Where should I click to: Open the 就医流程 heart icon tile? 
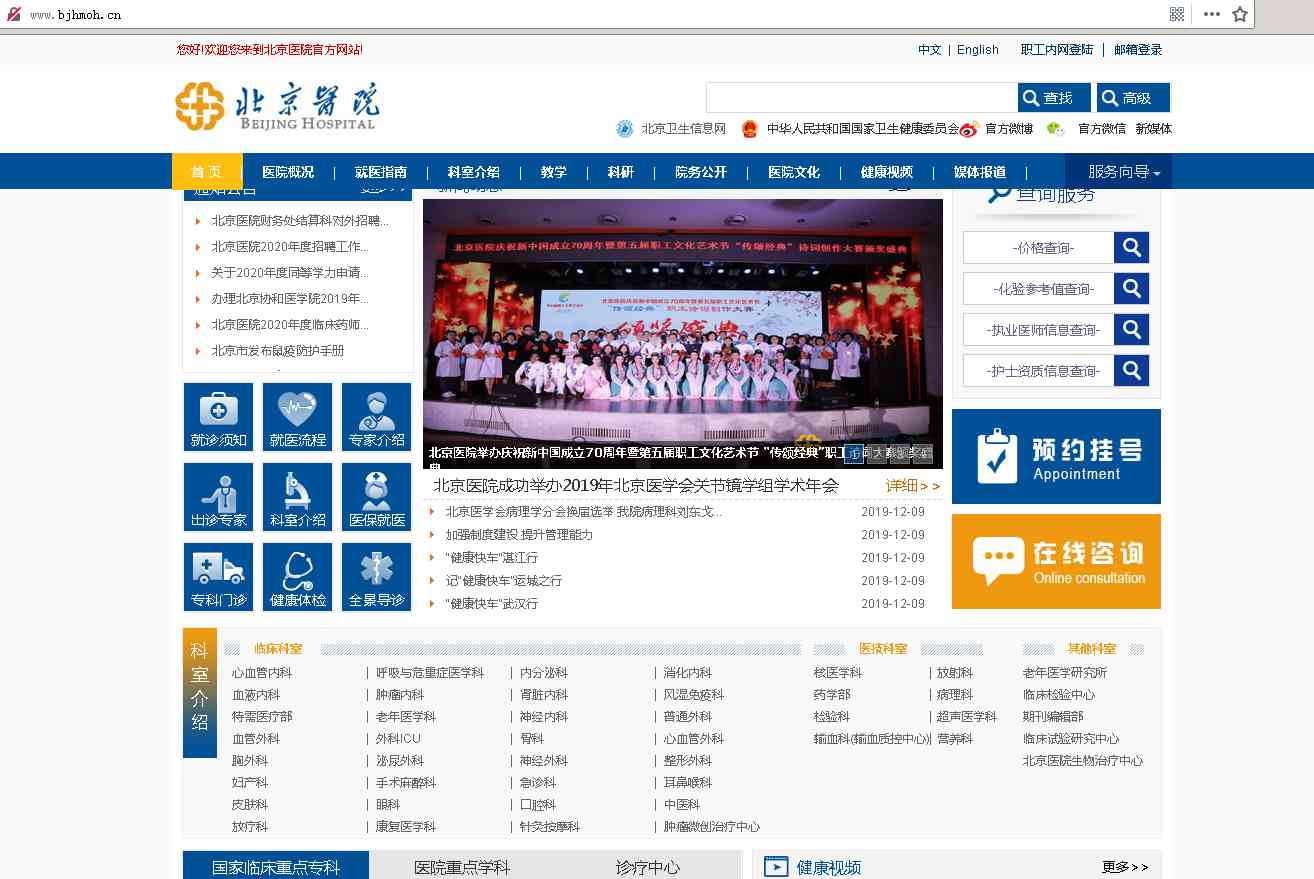(297, 417)
